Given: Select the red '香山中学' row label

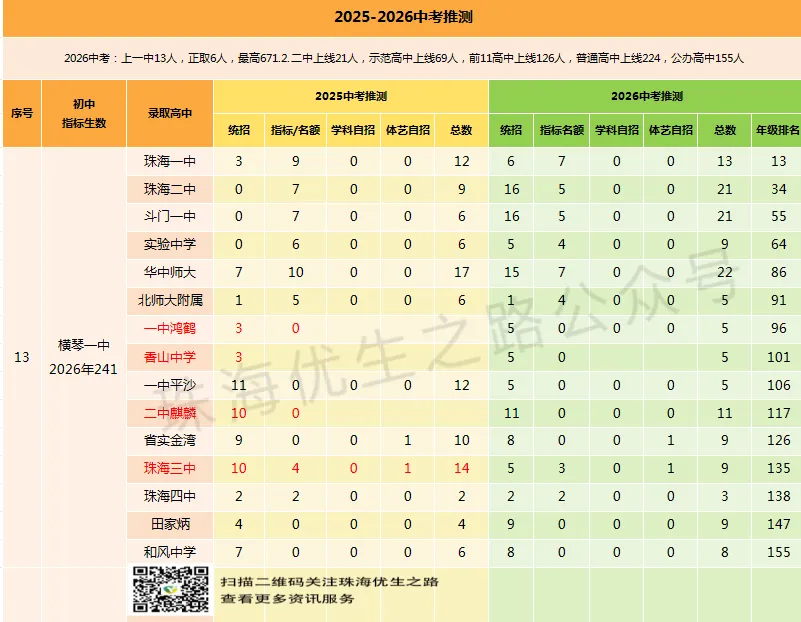Looking at the screenshot, I should [x=170, y=357].
